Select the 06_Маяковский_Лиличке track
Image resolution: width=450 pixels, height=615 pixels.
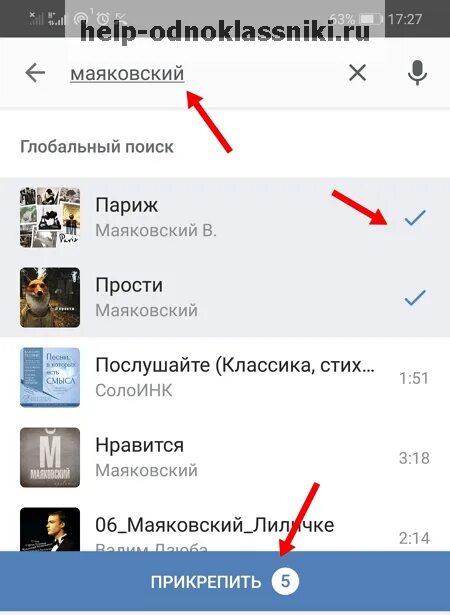225,525
